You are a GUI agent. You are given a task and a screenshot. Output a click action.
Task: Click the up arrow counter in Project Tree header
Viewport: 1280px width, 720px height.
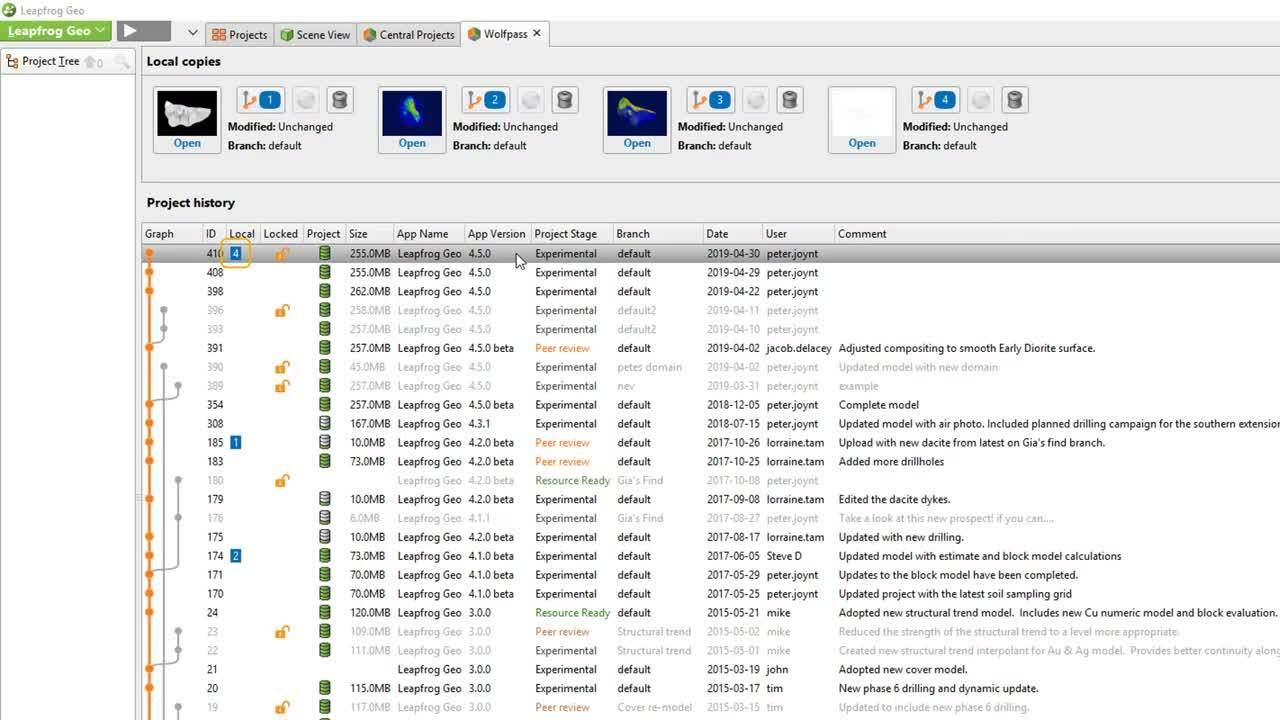pos(93,62)
